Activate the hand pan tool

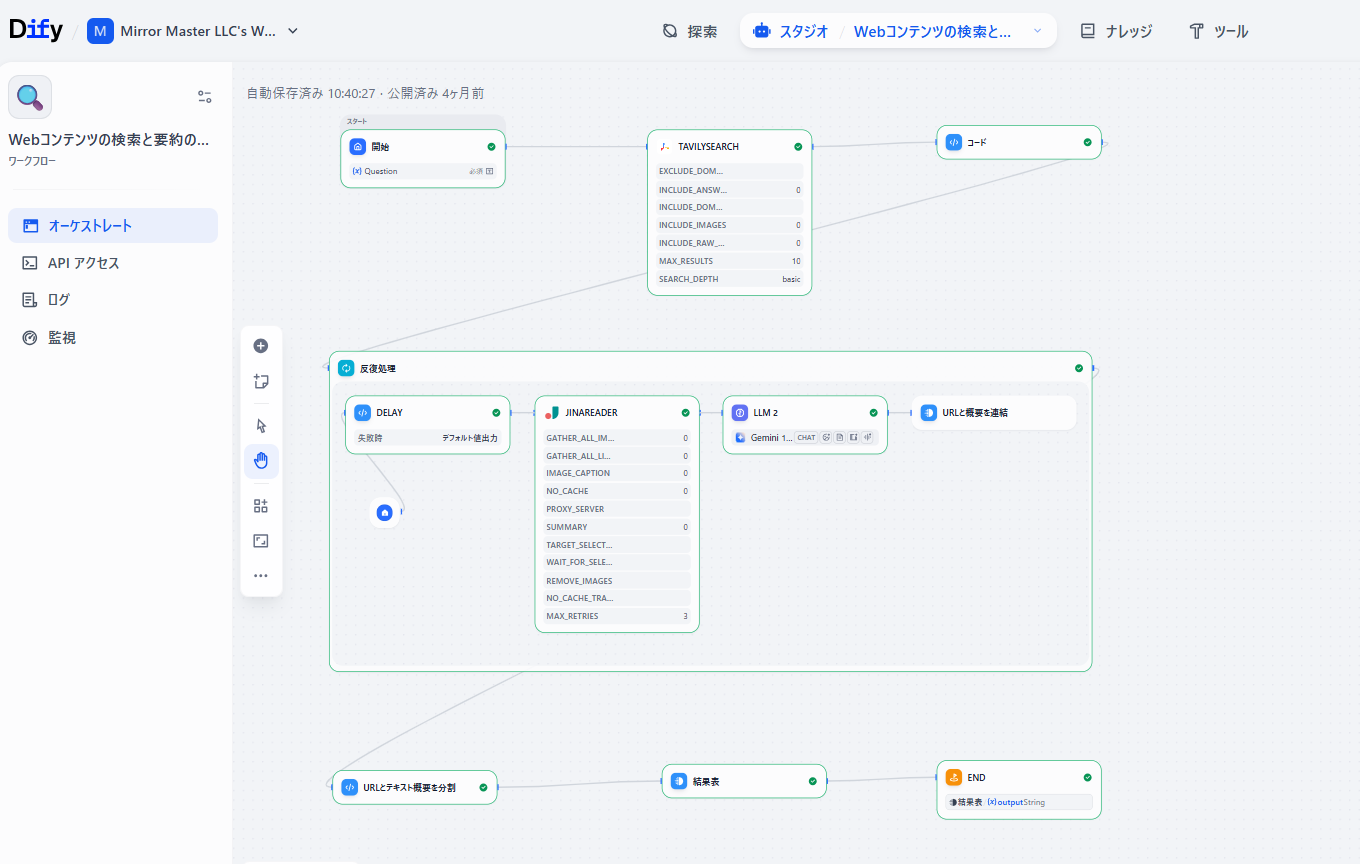click(261, 461)
